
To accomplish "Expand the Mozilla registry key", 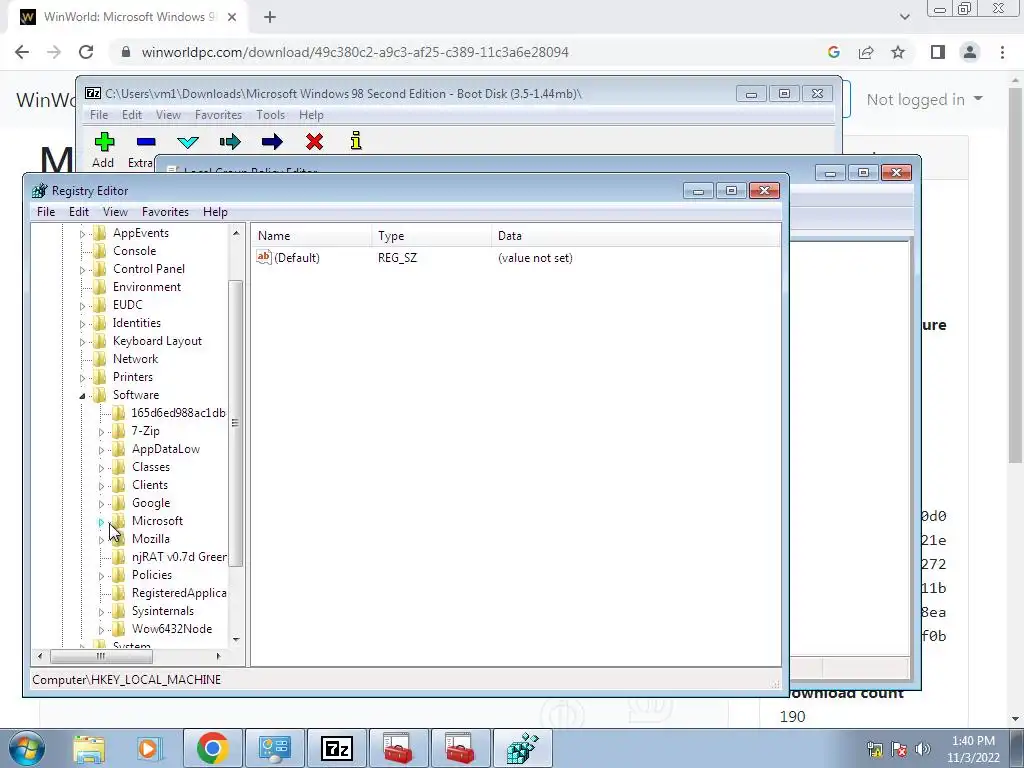I will 101,540.
